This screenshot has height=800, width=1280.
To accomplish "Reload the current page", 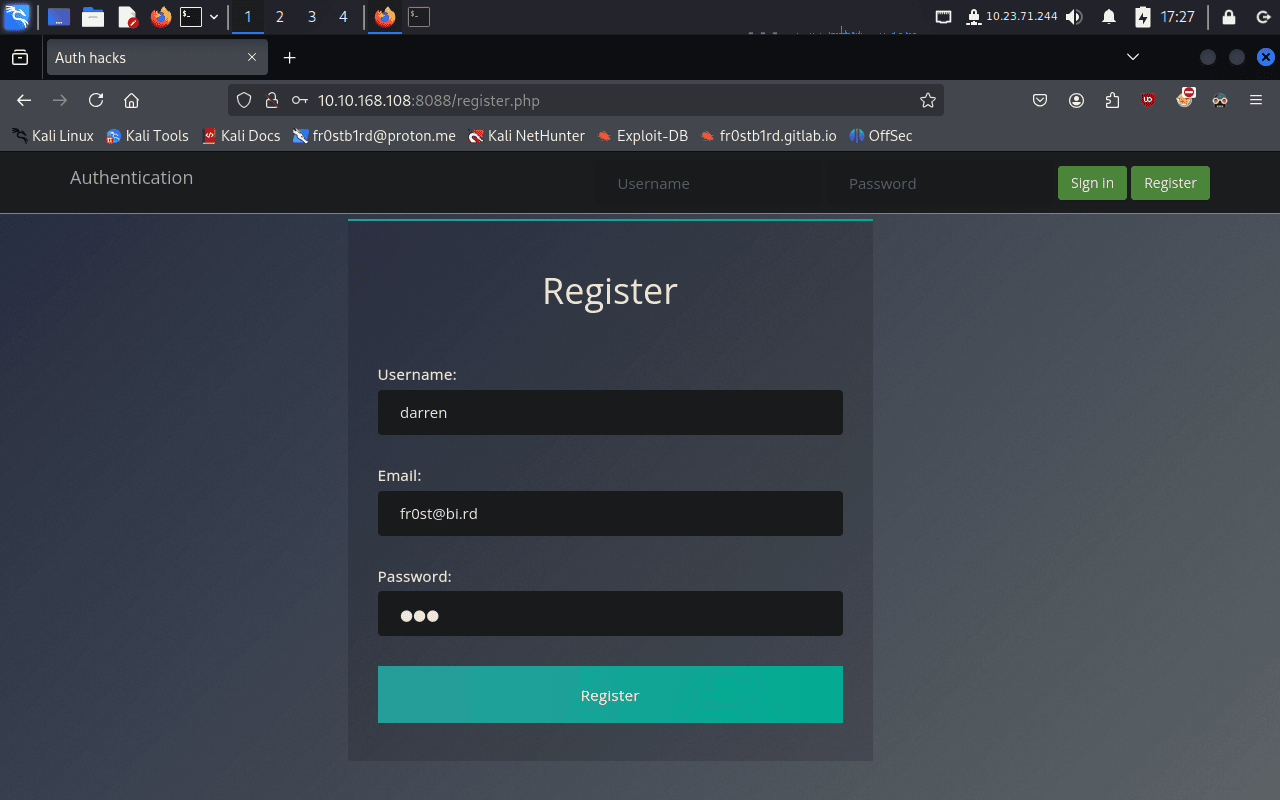I will 96,100.
